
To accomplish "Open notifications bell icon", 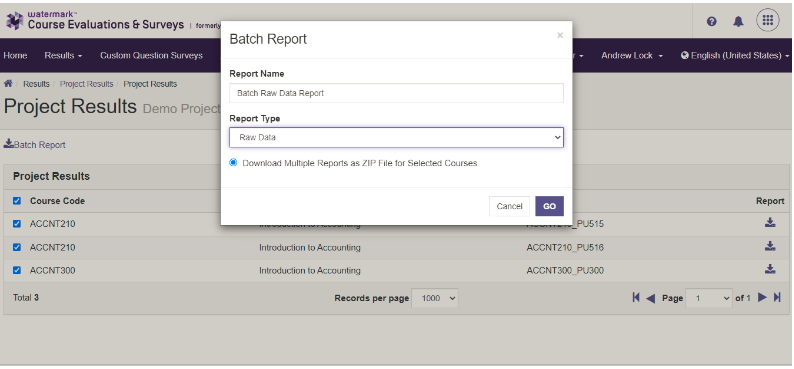I will pos(738,21).
